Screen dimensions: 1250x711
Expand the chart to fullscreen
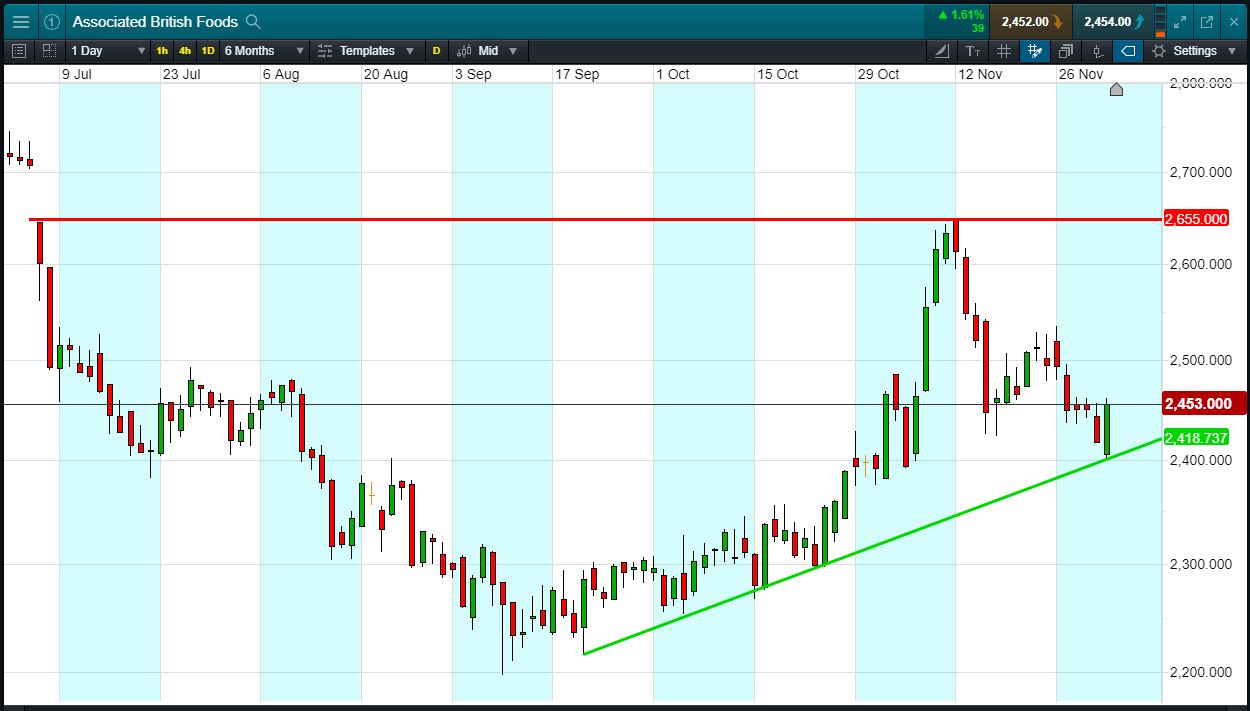(1180, 21)
